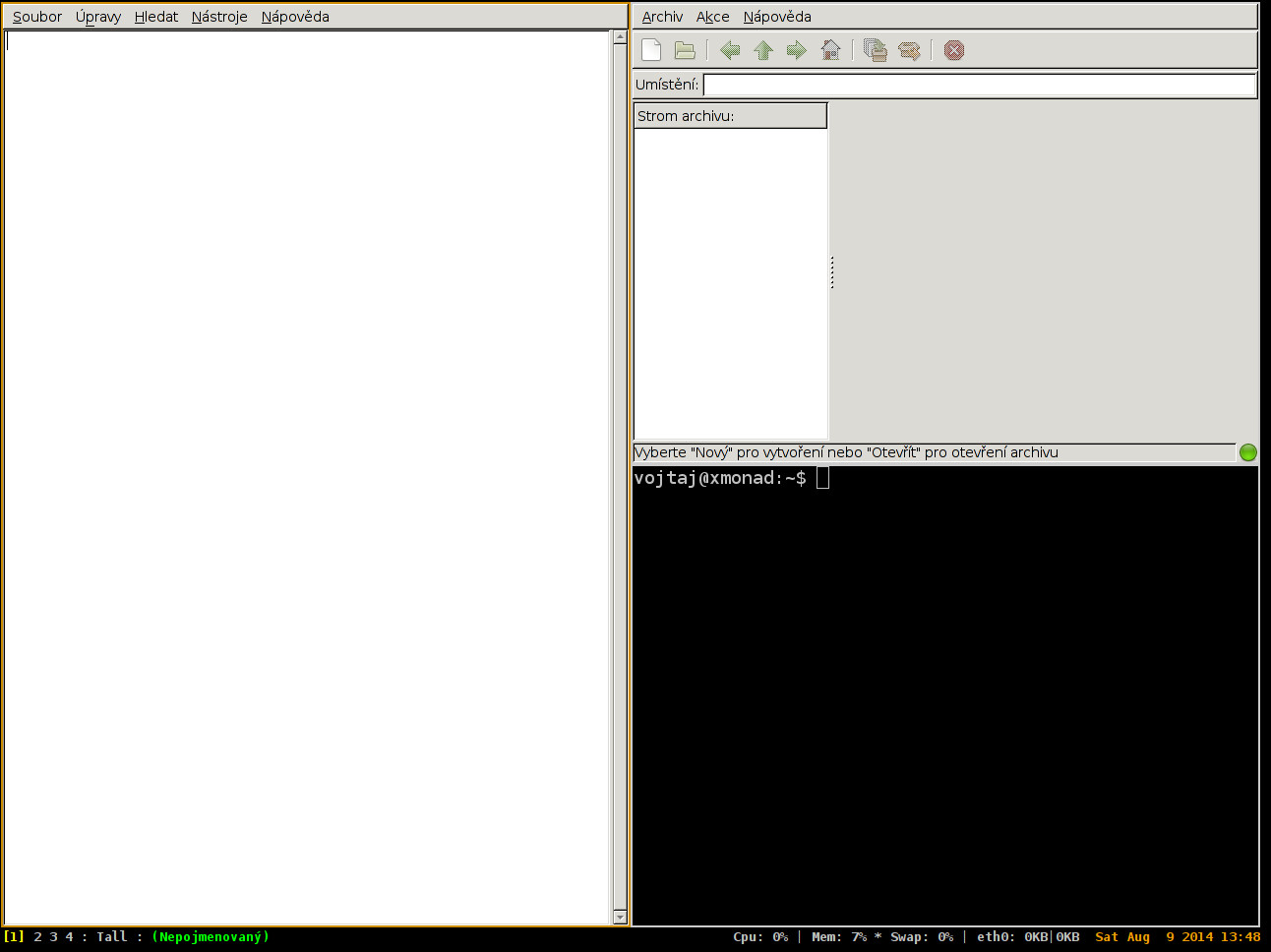Open the Soubor menu in the text editor
The height and width of the screenshot is (952, 1271).
(37, 17)
